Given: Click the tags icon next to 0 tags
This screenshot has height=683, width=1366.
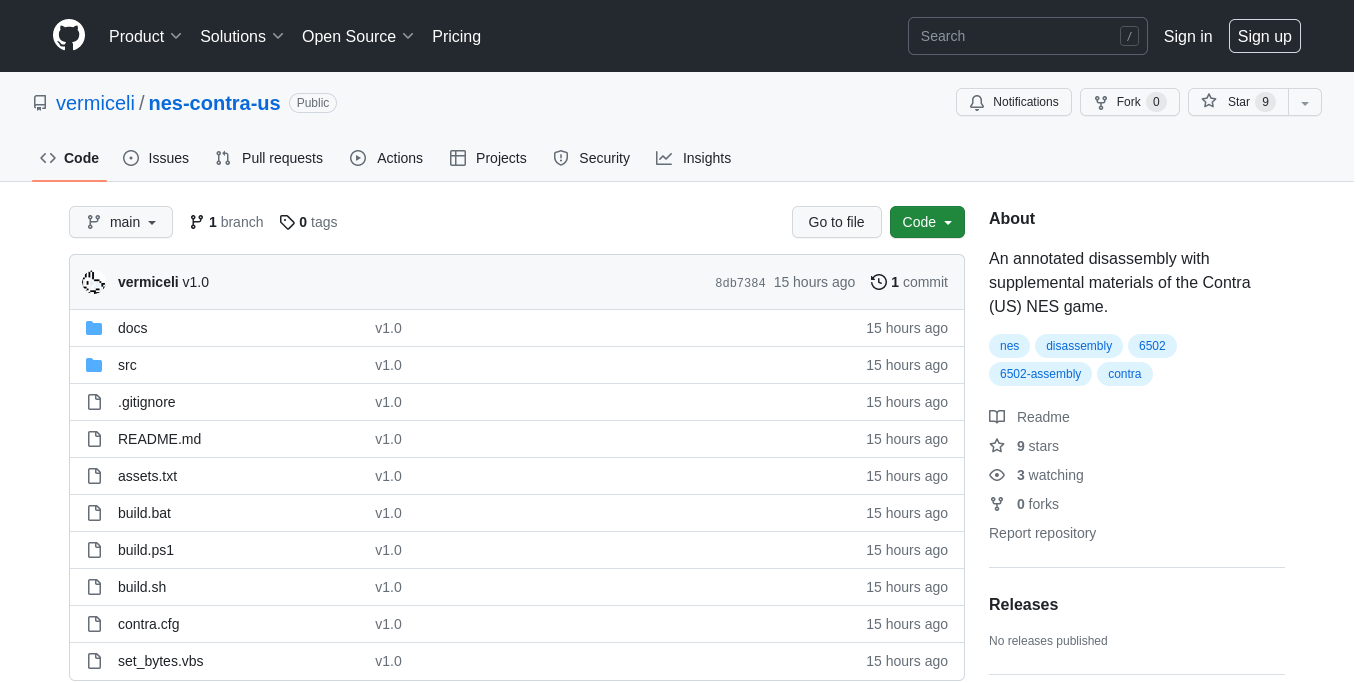Looking at the screenshot, I should (287, 222).
